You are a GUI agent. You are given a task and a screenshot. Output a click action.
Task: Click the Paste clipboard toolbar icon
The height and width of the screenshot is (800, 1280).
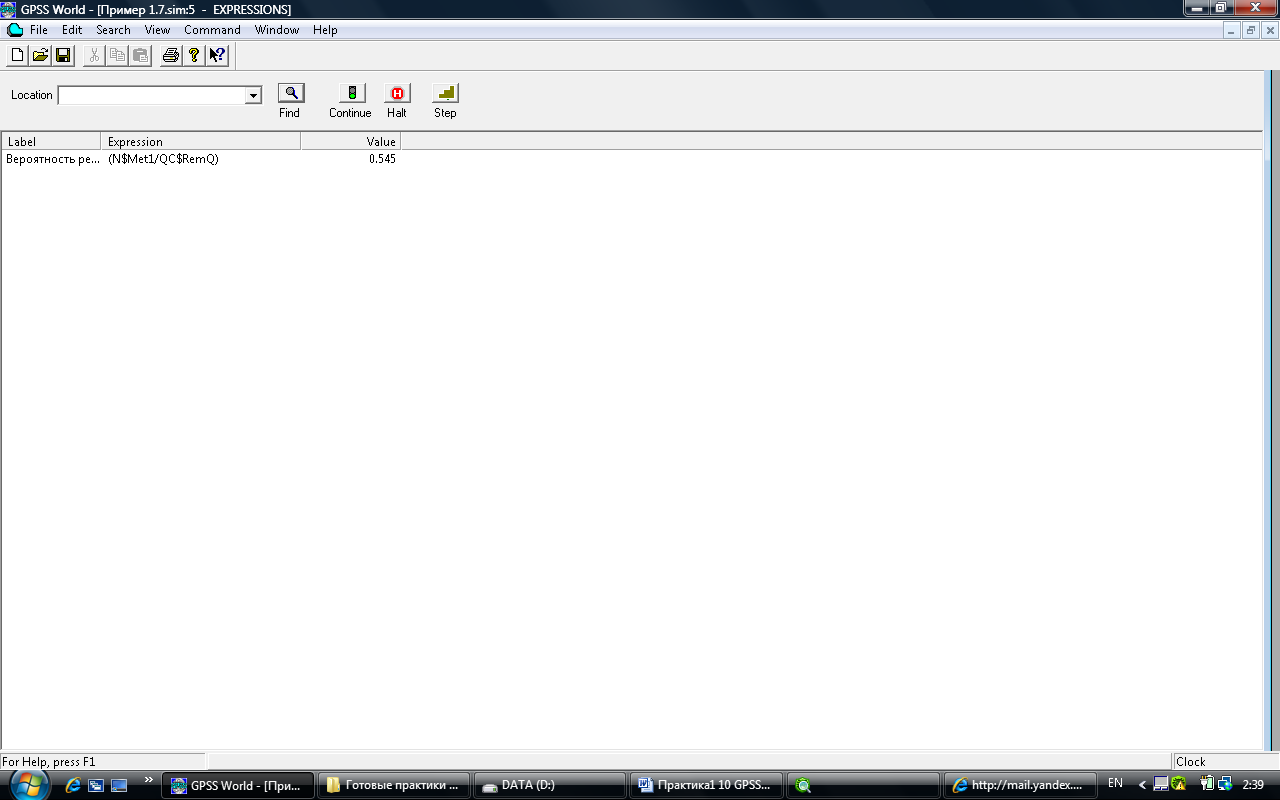(140, 55)
